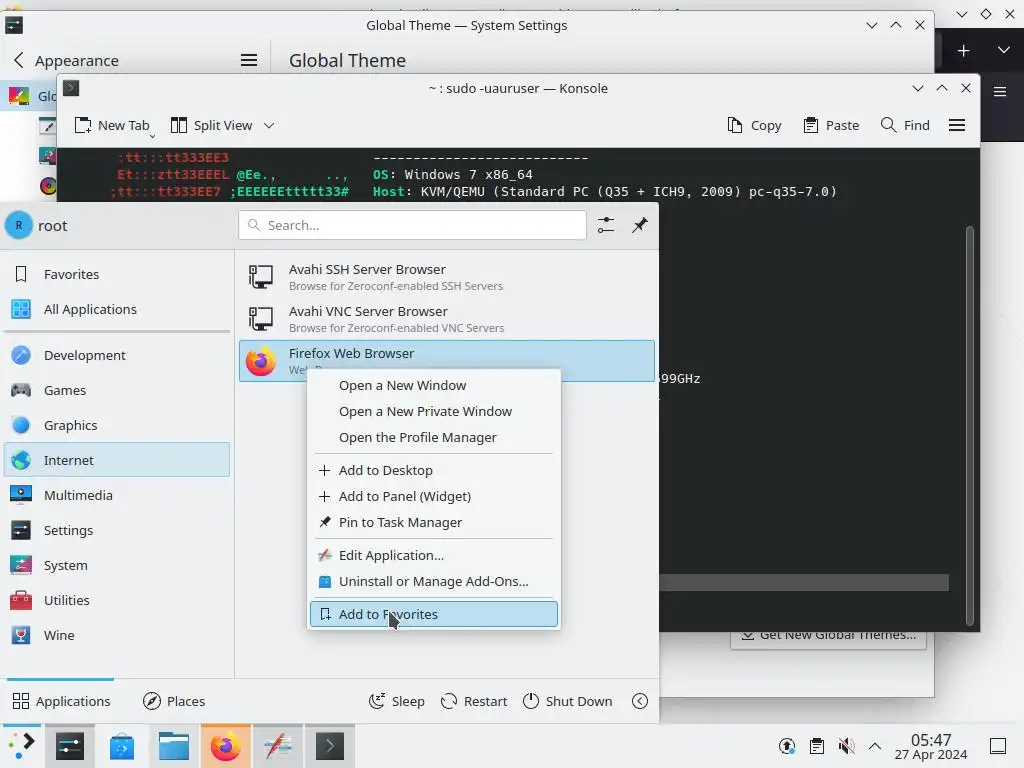
Task: Choose Open a New Private Window
Action: 434,411
